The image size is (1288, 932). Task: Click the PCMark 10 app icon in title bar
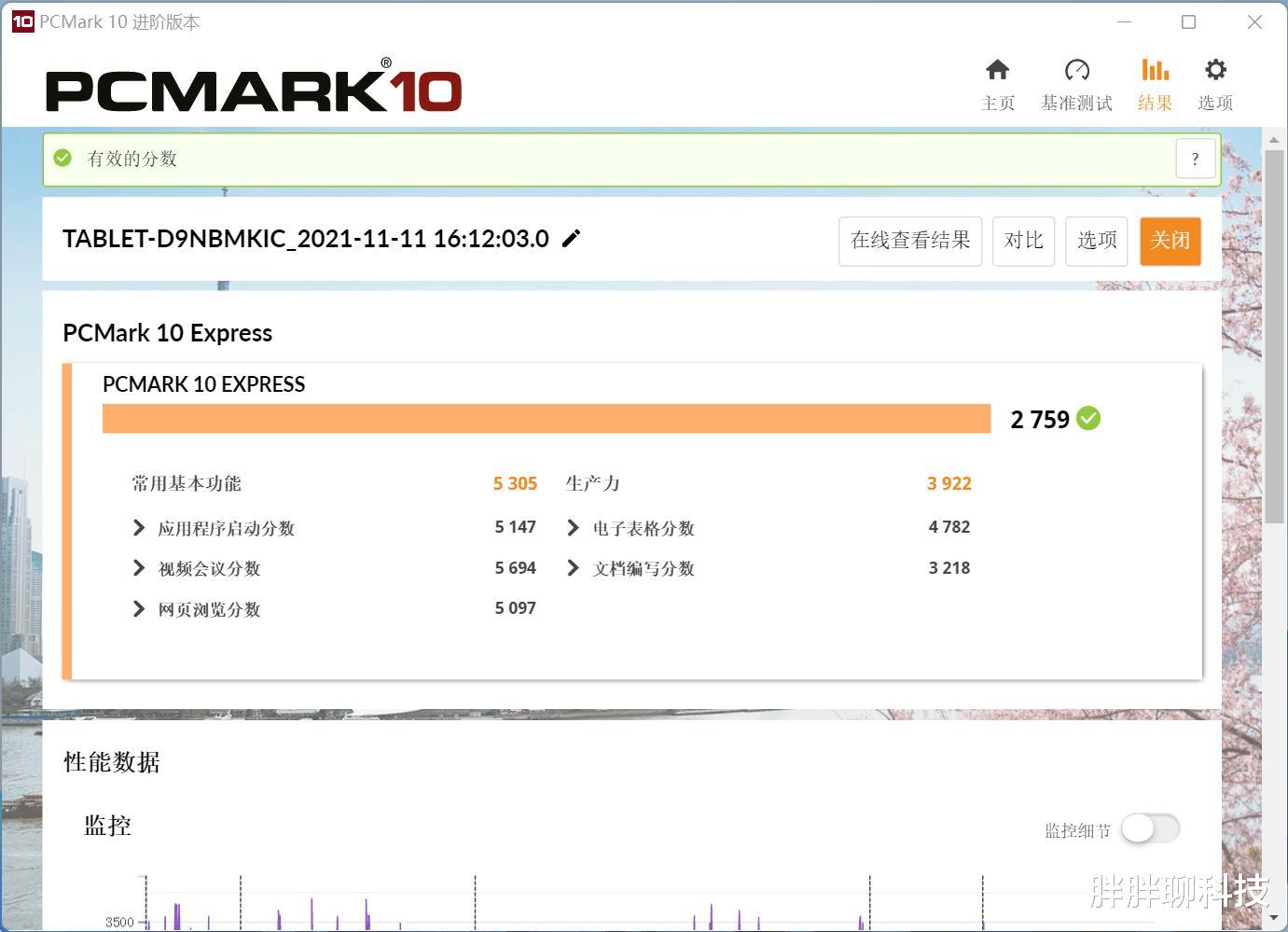click(22, 21)
